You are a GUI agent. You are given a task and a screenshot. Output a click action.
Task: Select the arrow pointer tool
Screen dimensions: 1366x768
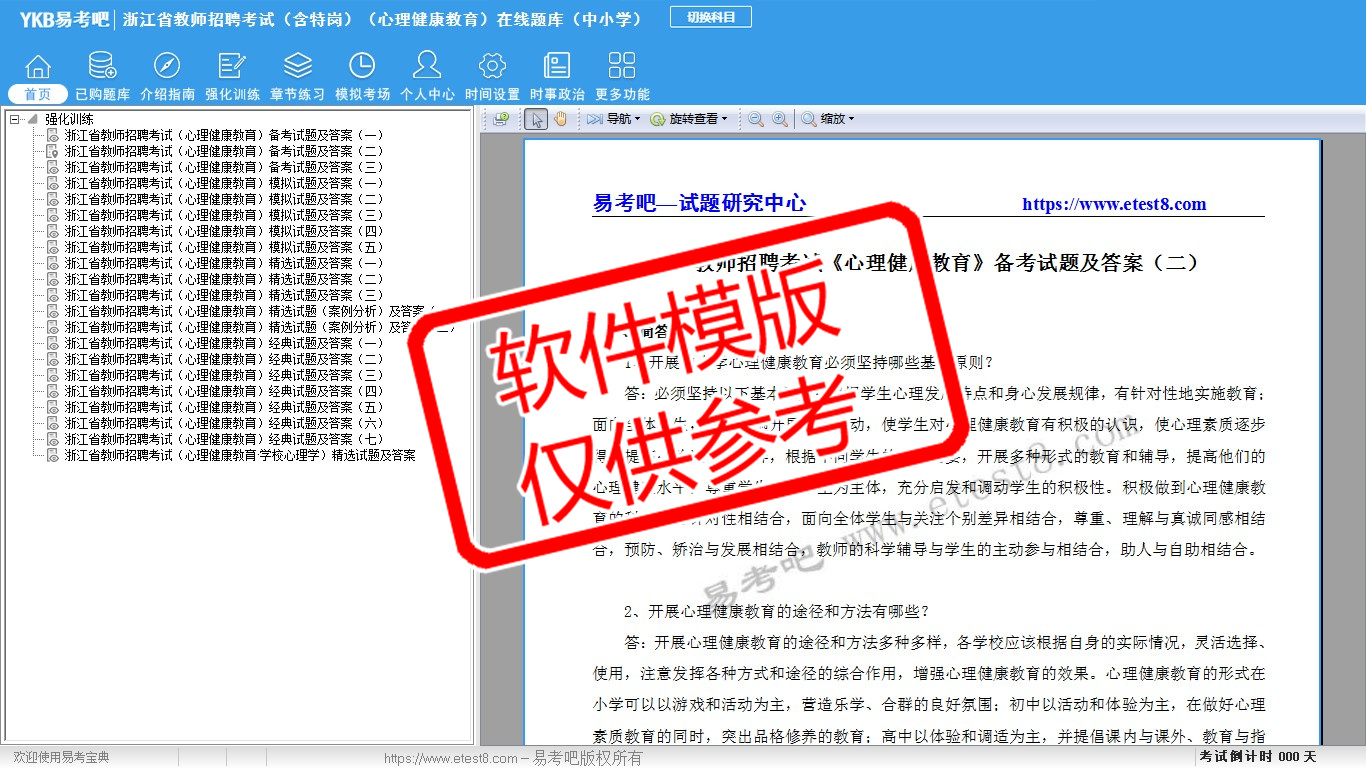pyautogui.click(x=536, y=119)
